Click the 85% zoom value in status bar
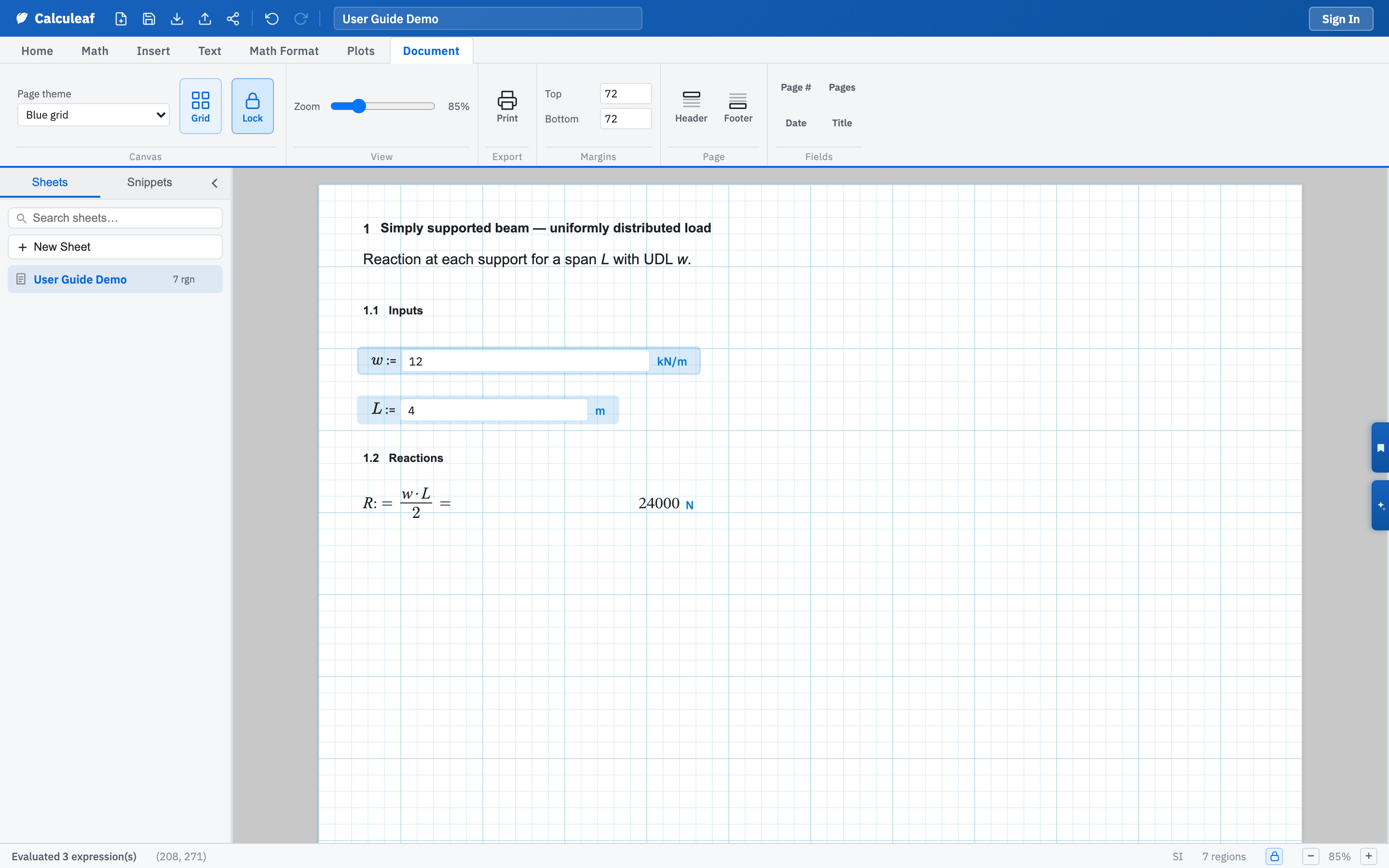 [x=1340, y=856]
